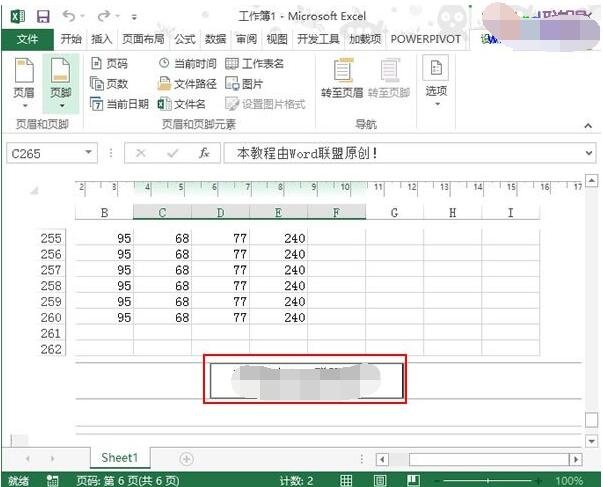Switch to the 页面布局 ribbon tab

tap(143, 39)
